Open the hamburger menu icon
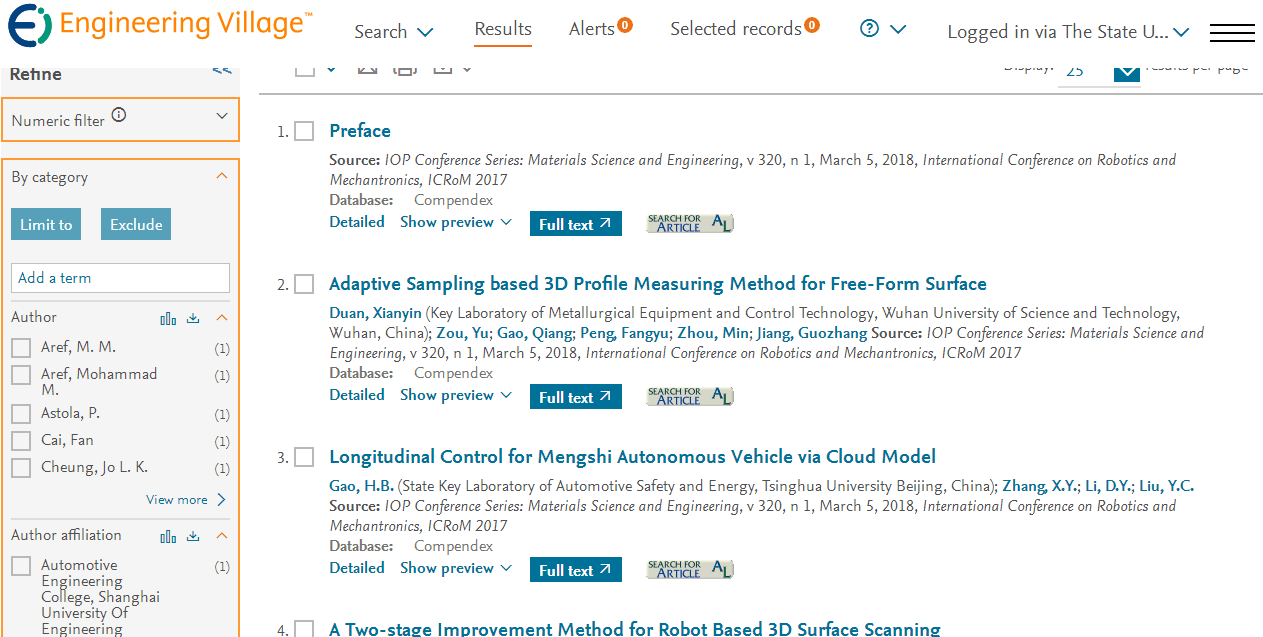1263x637 pixels. click(x=1232, y=33)
